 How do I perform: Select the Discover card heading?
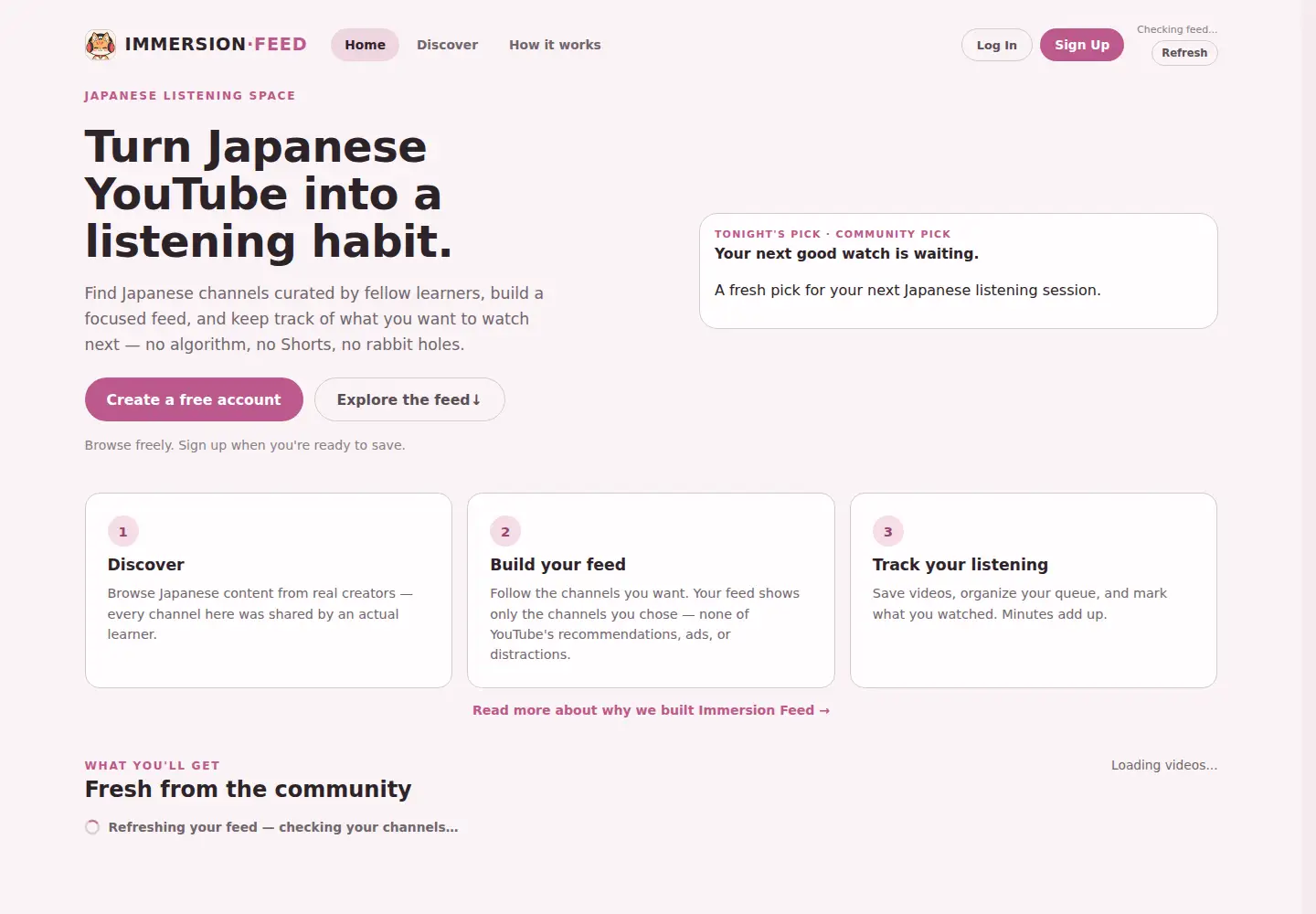146,565
